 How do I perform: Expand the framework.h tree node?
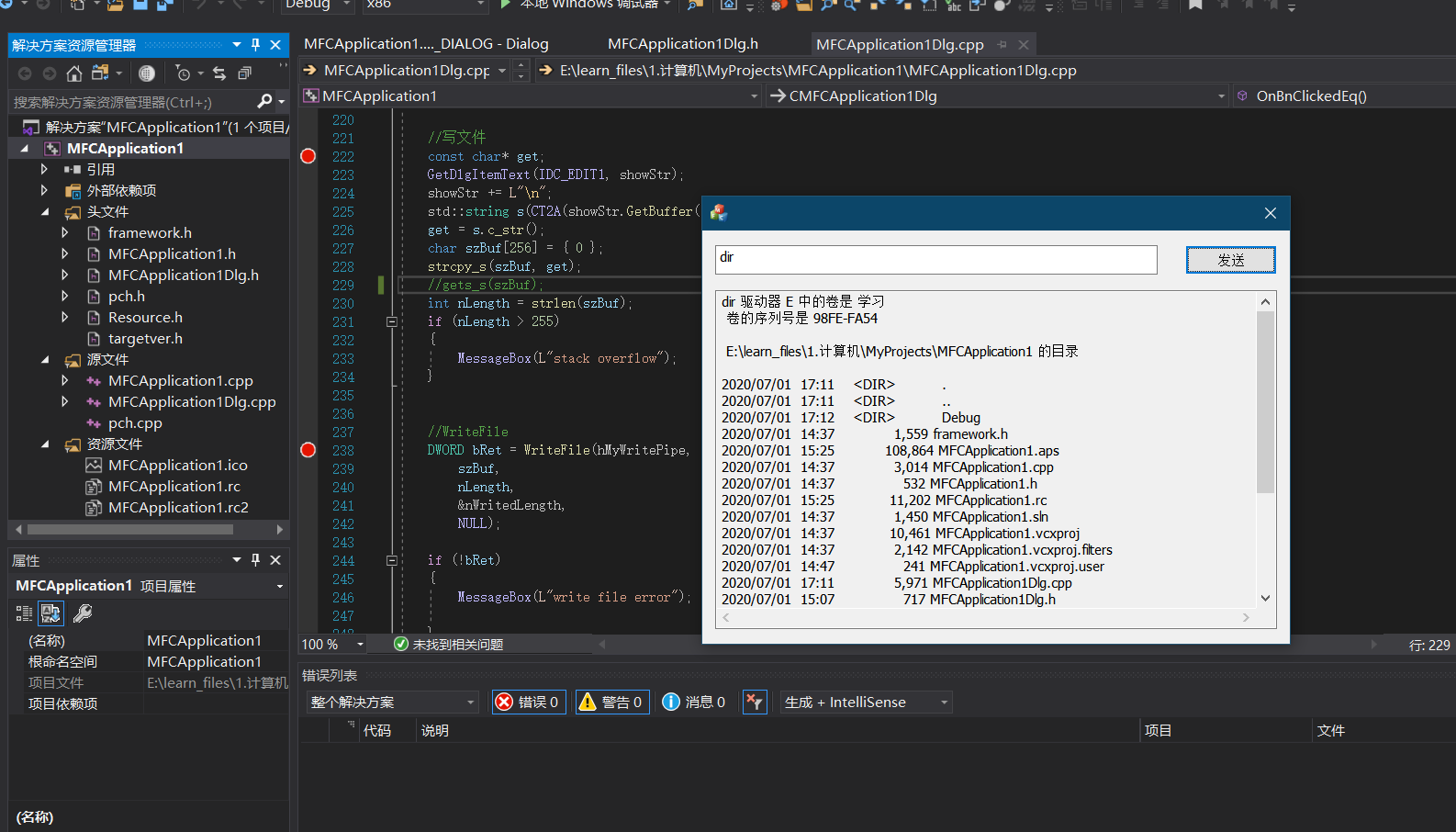tap(65, 232)
